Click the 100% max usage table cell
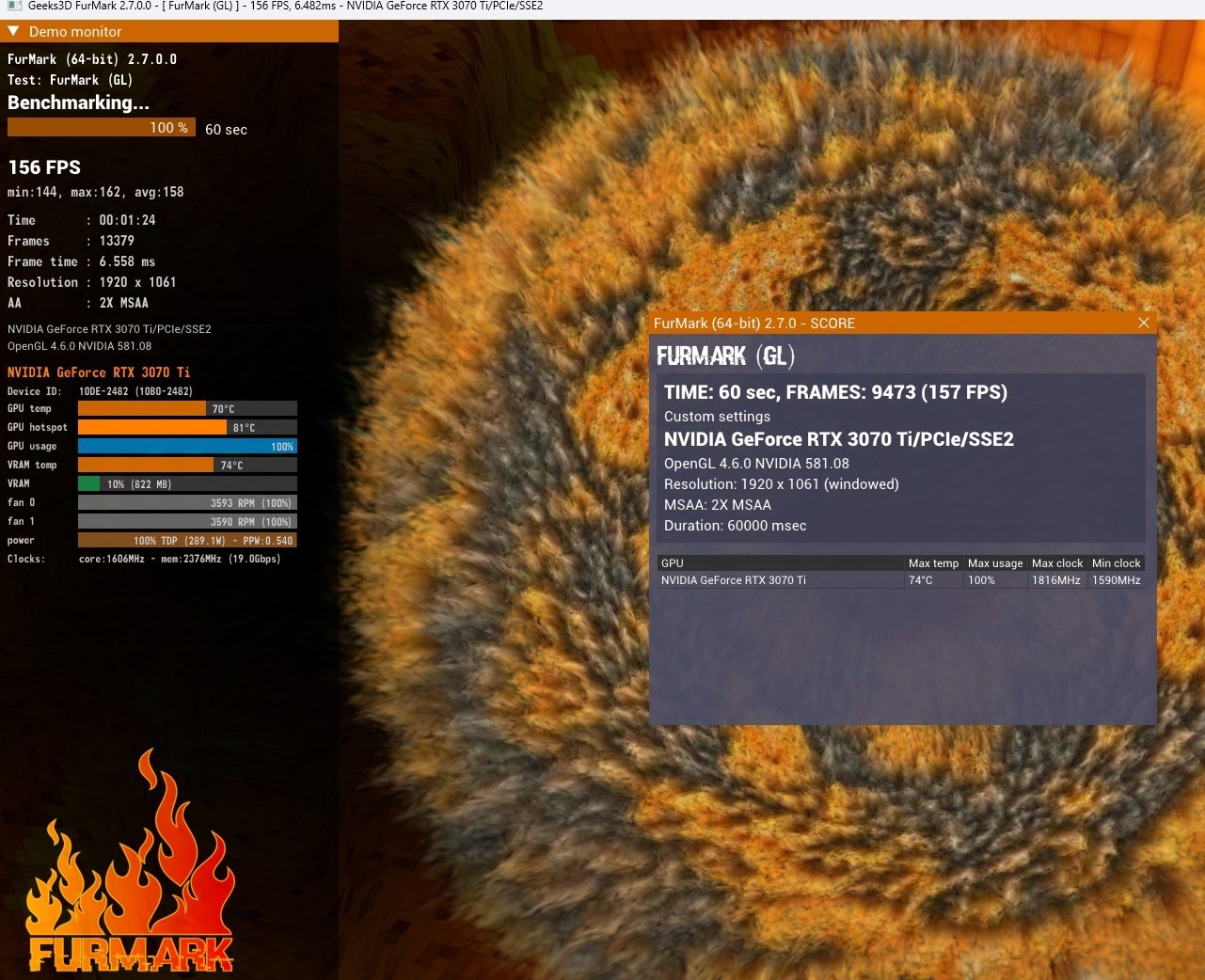Image resolution: width=1205 pixels, height=980 pixels. pos(981,580)
